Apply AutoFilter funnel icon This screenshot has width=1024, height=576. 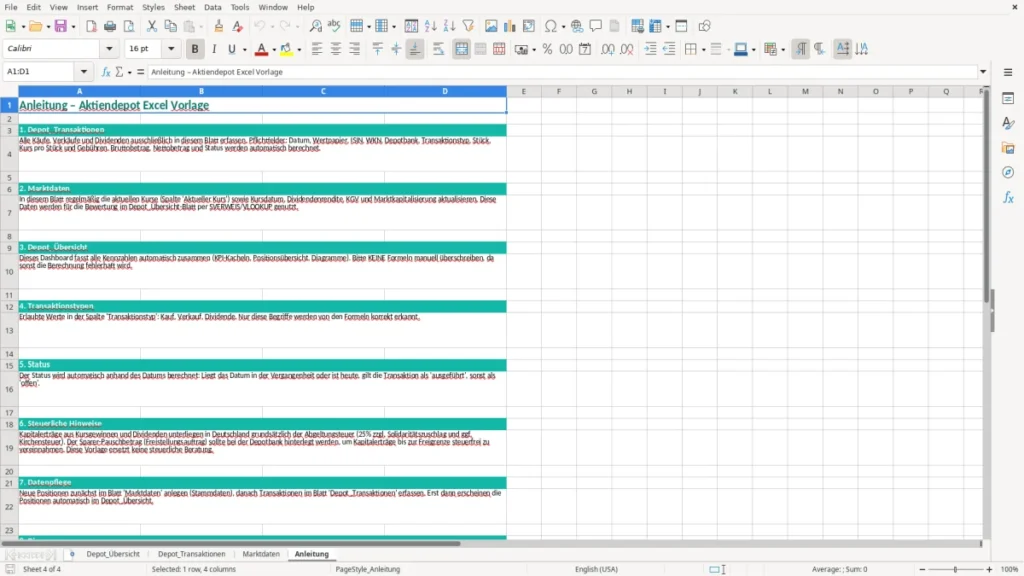click(x=468, y=26)
